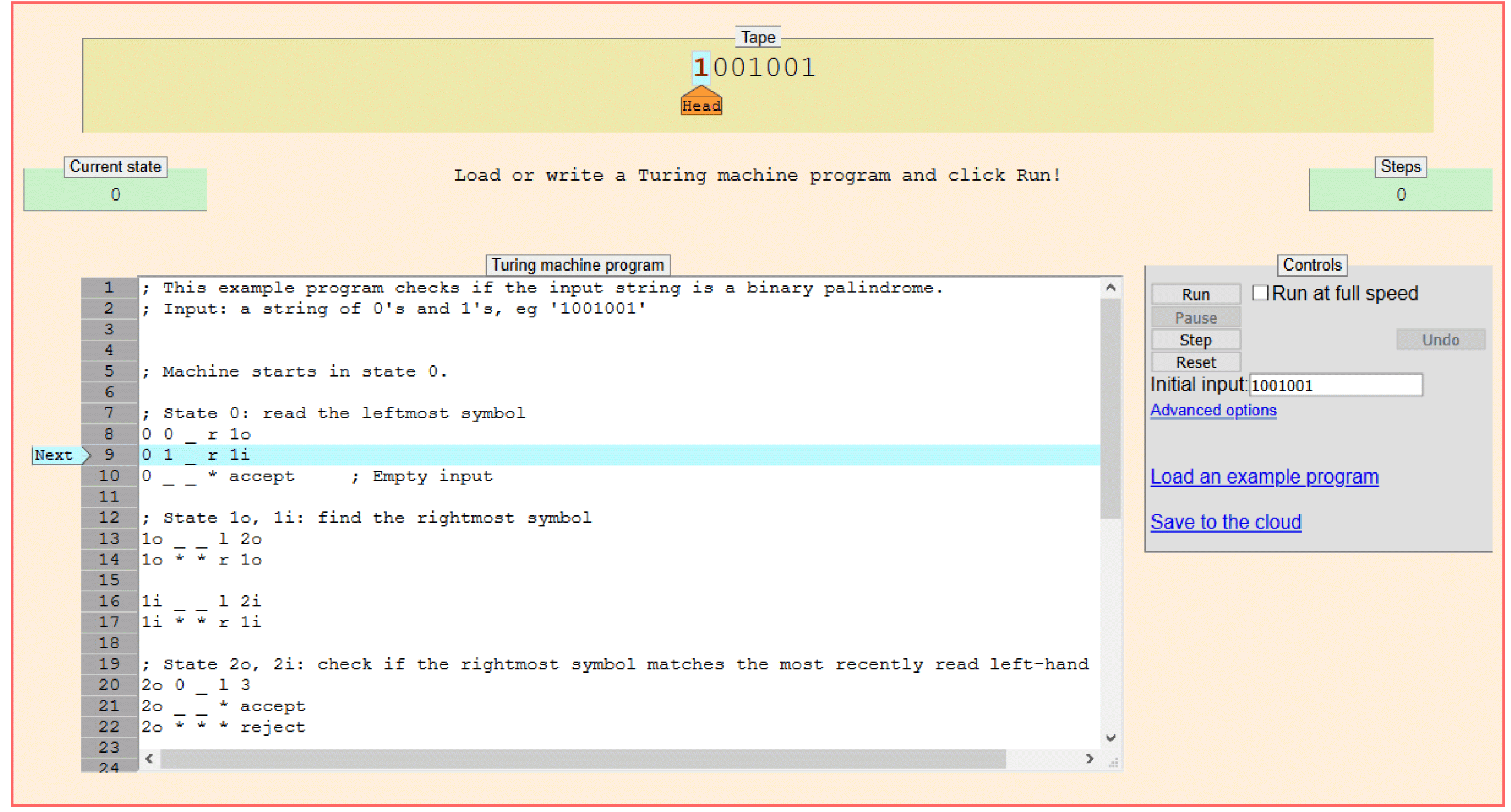This screenshot has width=1511, height=812.
Task: Click Save to the cloud link
Action: (x=1225, y=522)
